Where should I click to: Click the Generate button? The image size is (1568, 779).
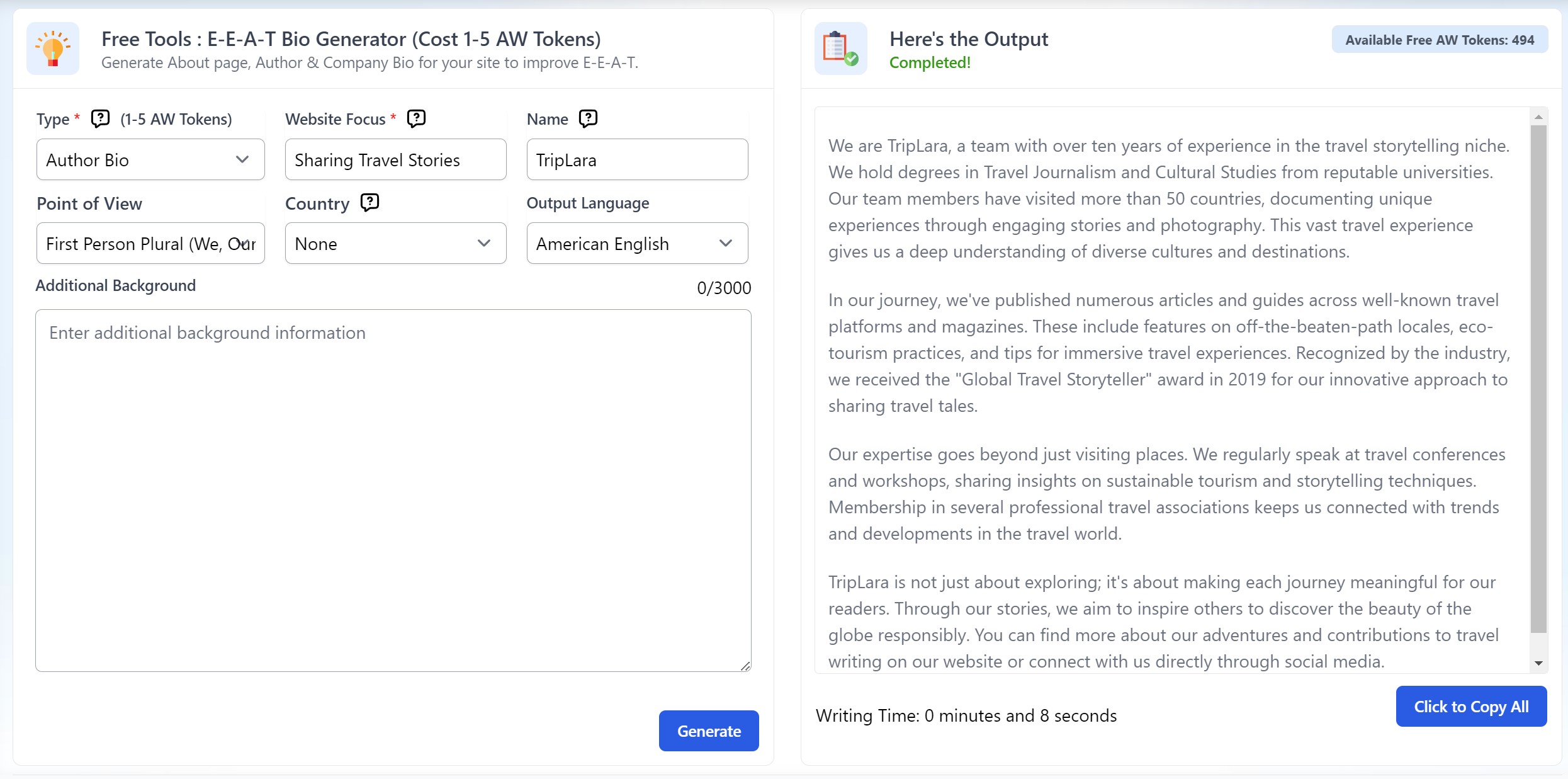[709, 731]
